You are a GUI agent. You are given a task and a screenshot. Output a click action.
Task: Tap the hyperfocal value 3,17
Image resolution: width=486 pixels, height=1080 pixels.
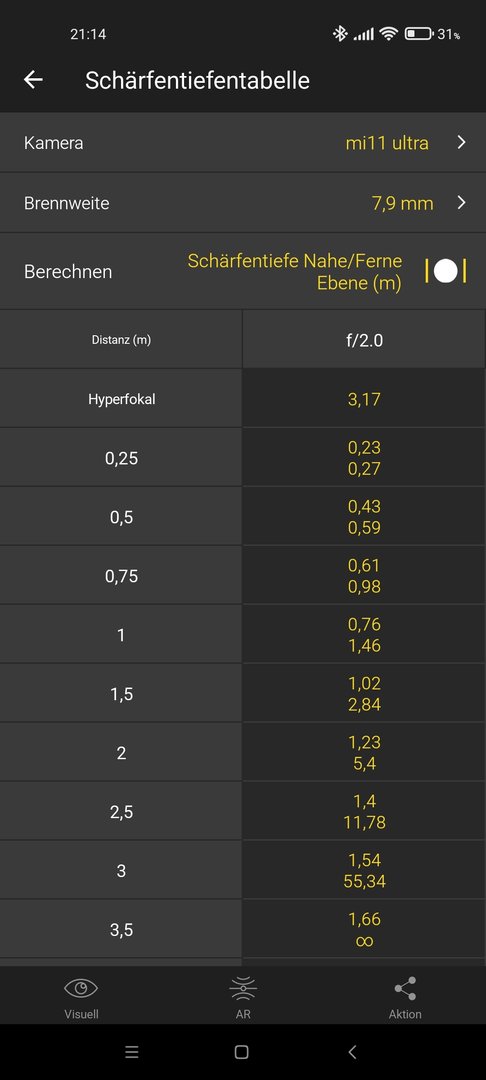click(364, 399)
